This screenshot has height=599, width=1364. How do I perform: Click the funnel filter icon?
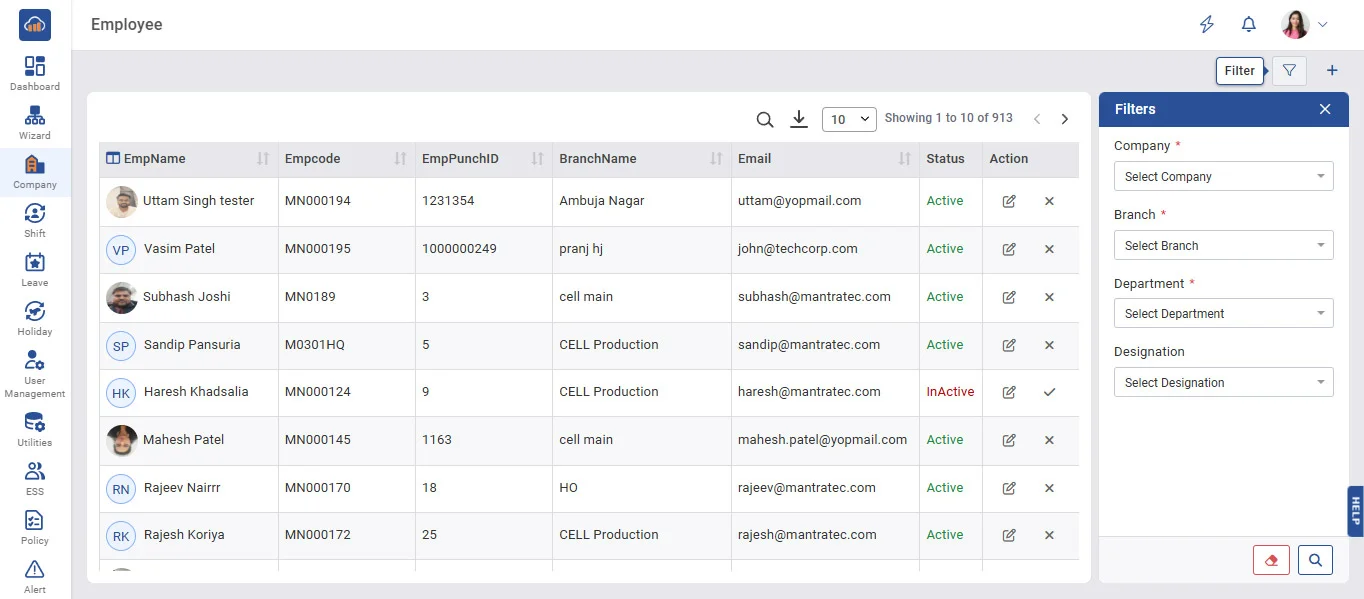1289,71
